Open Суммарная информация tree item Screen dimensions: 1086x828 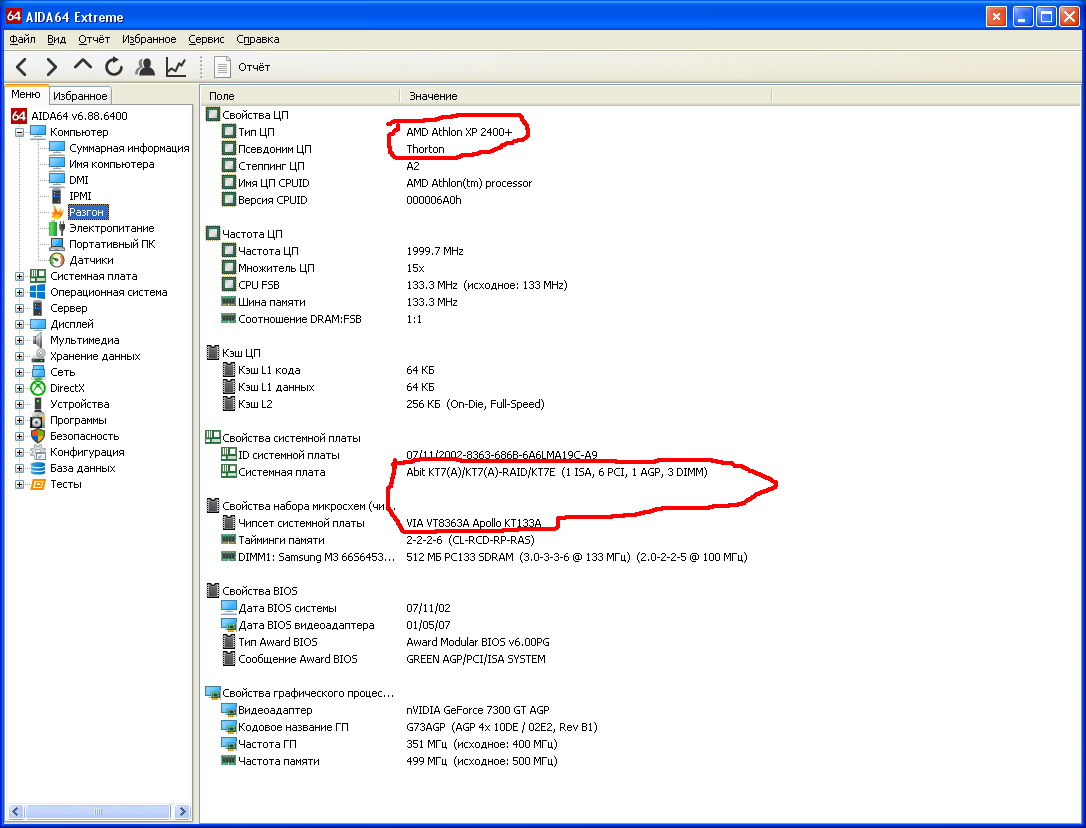[128, 148]
